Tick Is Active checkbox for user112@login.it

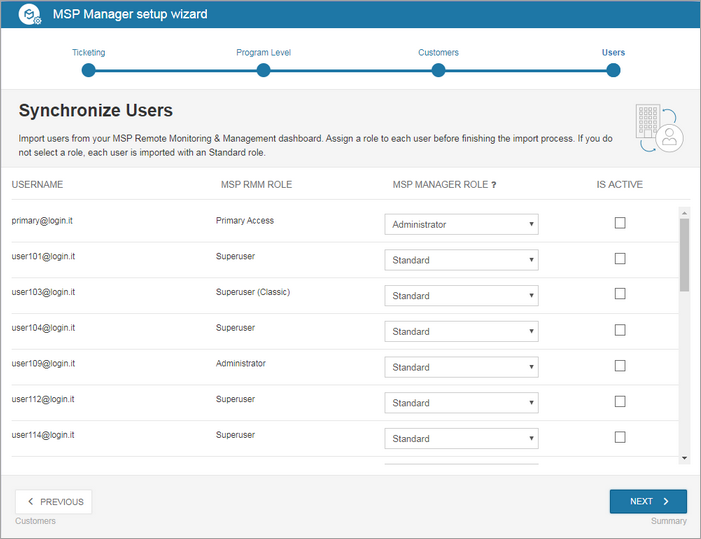coord(620,401)
